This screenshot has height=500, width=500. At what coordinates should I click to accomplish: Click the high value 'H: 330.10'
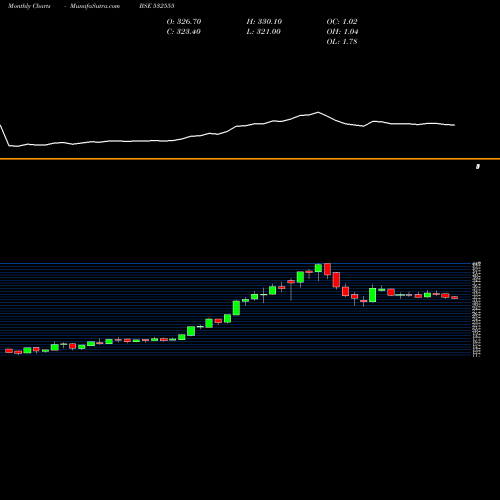[x=264, y=22]
